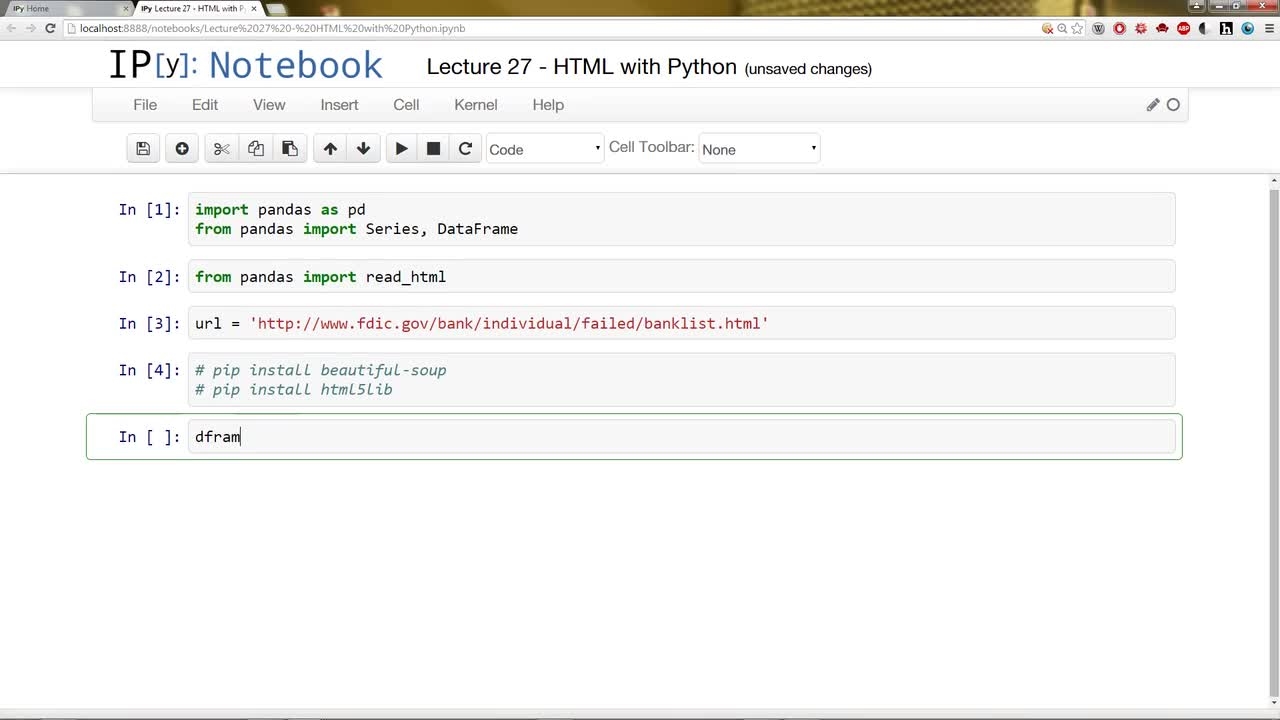Click inside the dfram code cell

(x=681, y=437)
